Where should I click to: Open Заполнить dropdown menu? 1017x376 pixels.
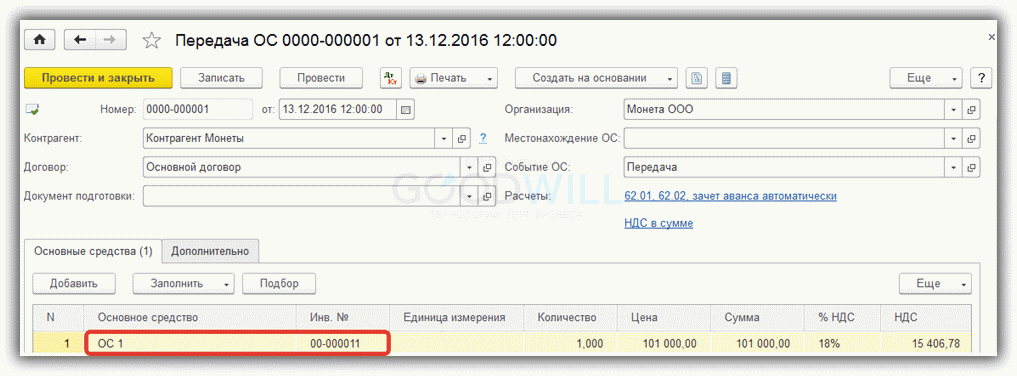pos(184,283)
